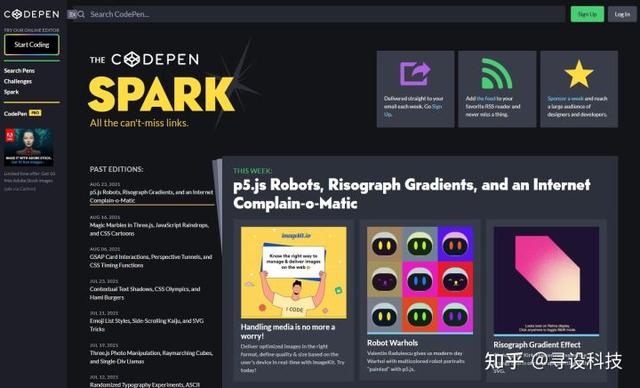Open Magic Marbles in Three.js past edition

coord(149,229)
